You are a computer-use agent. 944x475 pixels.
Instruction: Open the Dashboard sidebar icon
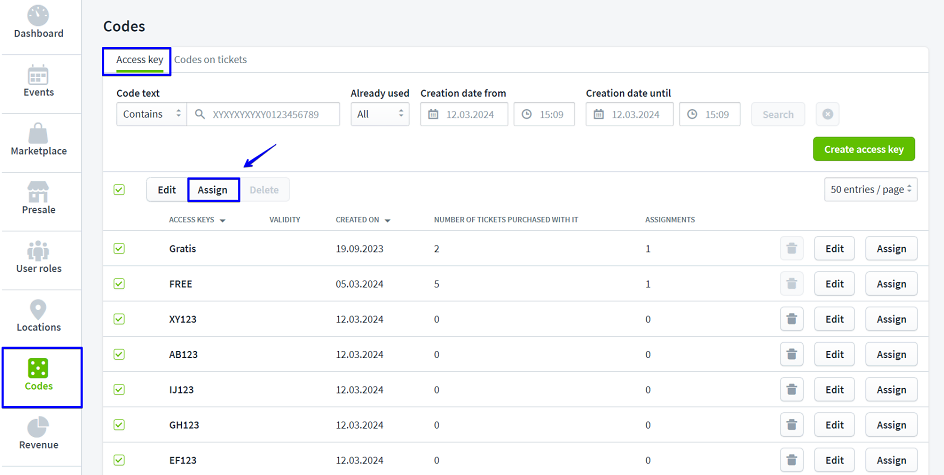coord(38,16)
